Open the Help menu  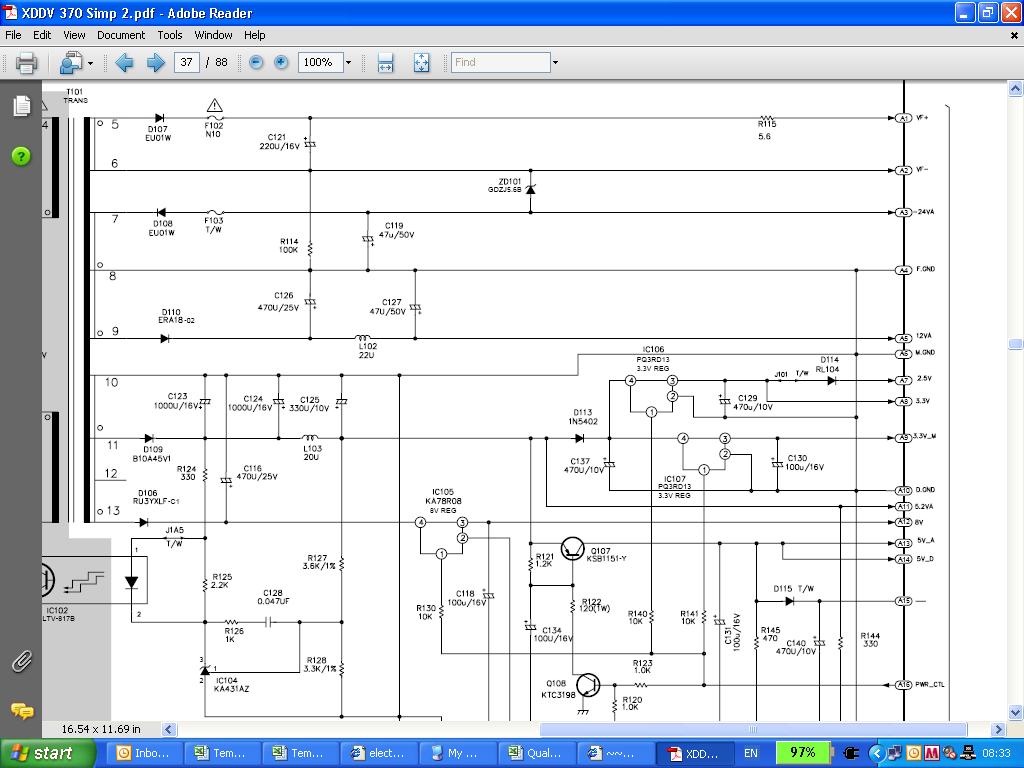[x=255, y=35]
